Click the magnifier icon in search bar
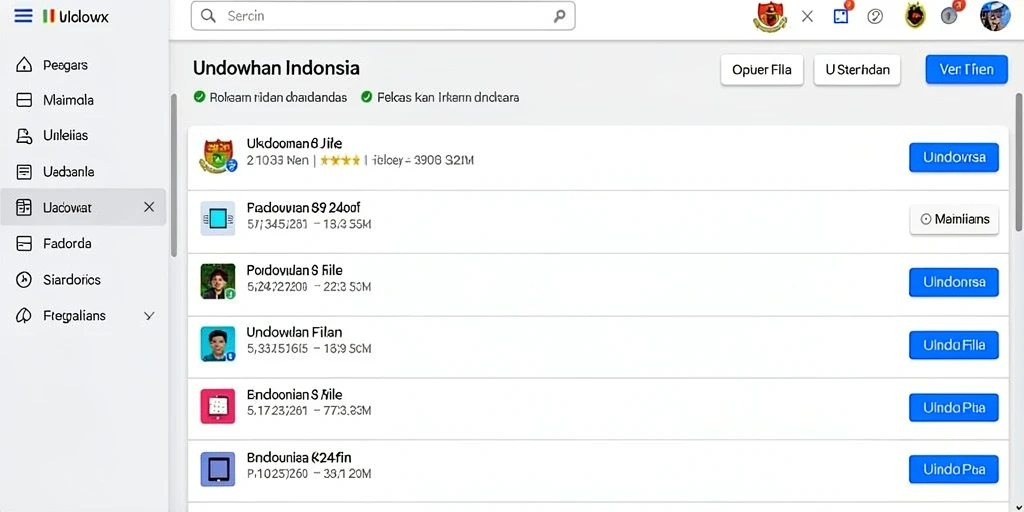This screenshot has height=512, width=1024. point(208,16)
